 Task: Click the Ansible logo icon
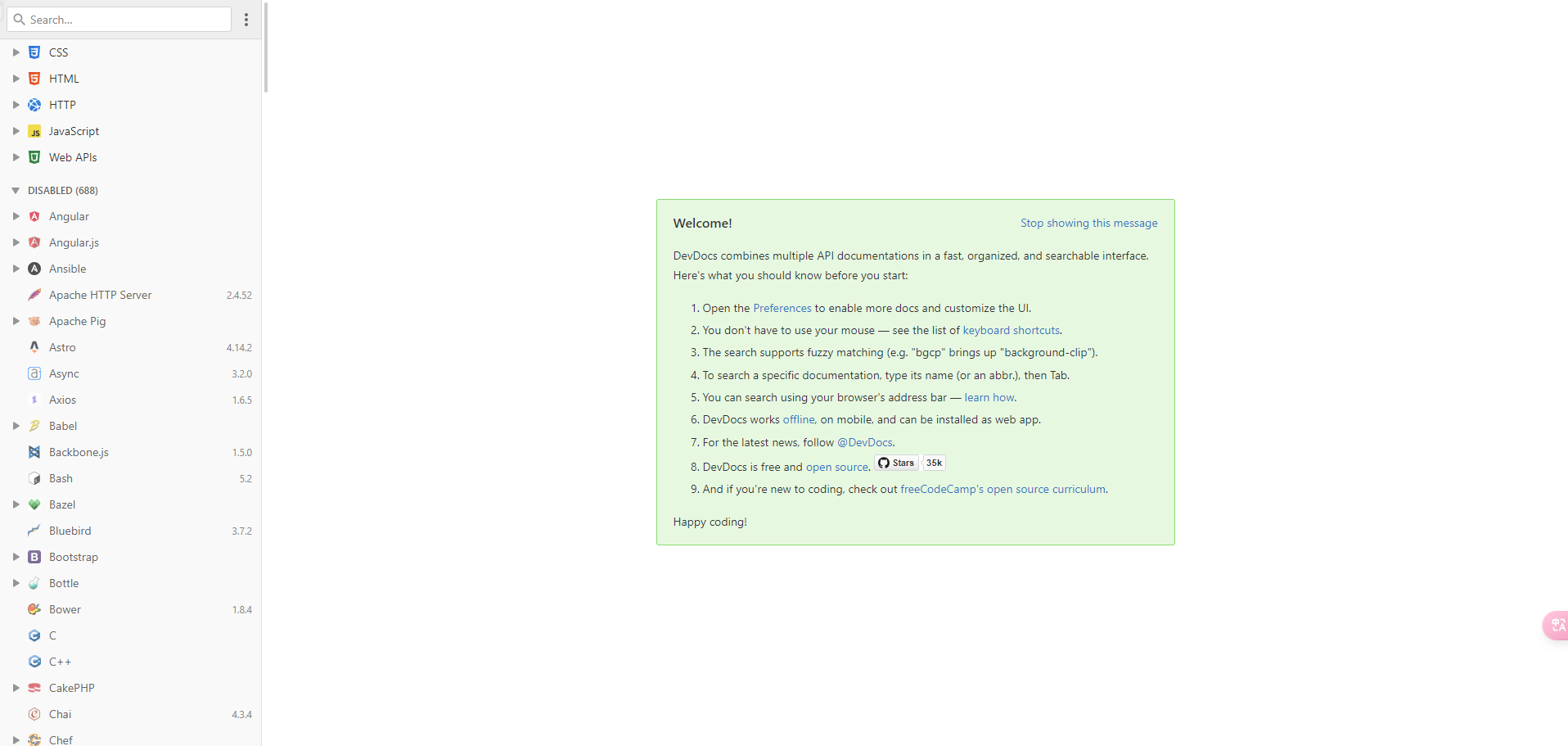[34, 269]
